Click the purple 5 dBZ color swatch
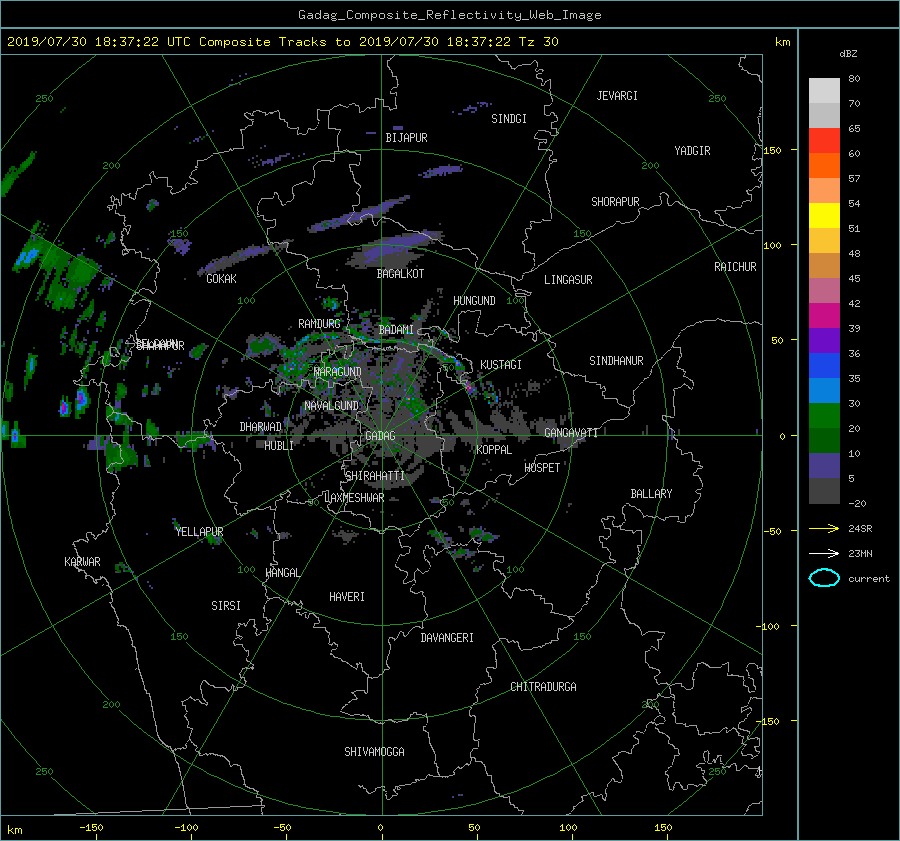The height and width of the screenshot is (841, 900). (824, 466)
